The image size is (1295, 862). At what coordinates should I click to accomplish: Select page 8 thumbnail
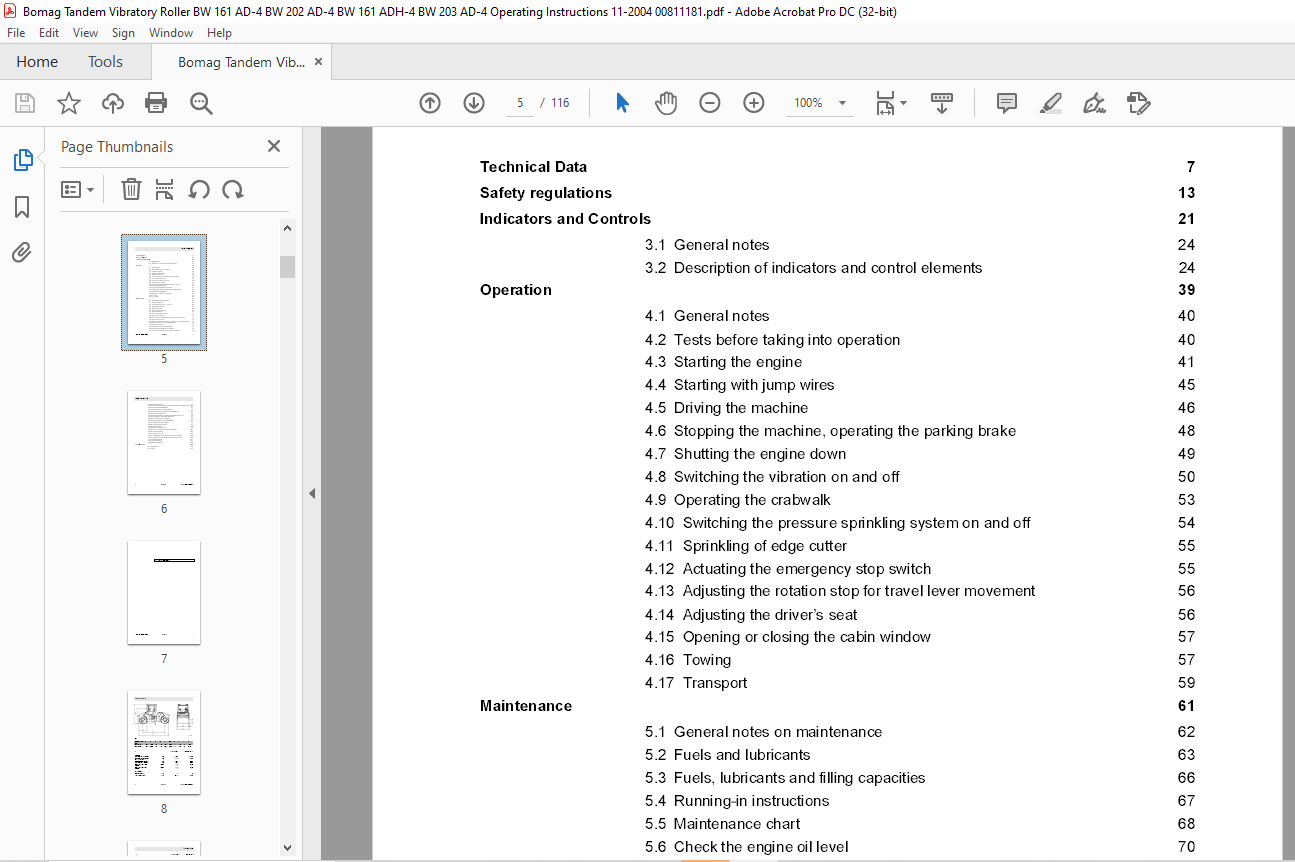pos(164,743)
